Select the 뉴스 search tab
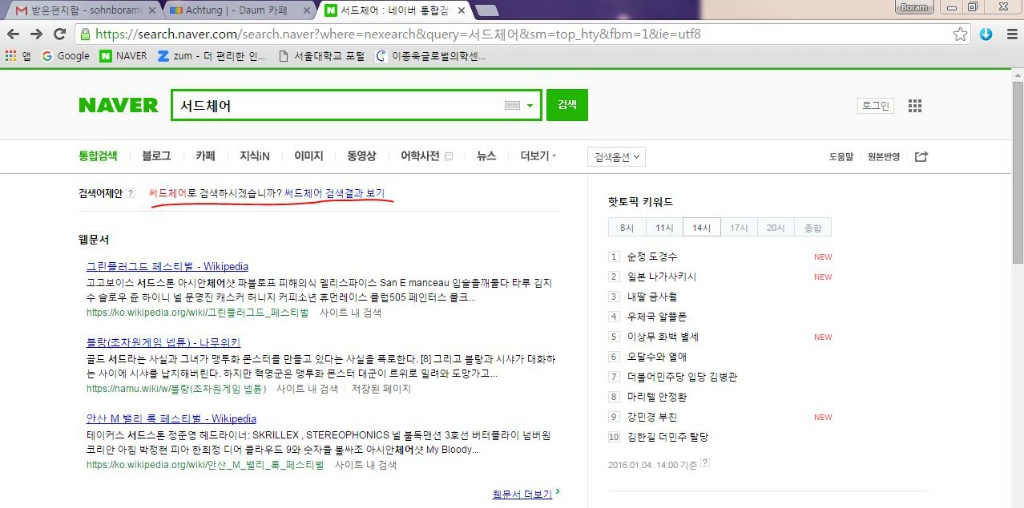 [x=486, y=156]
